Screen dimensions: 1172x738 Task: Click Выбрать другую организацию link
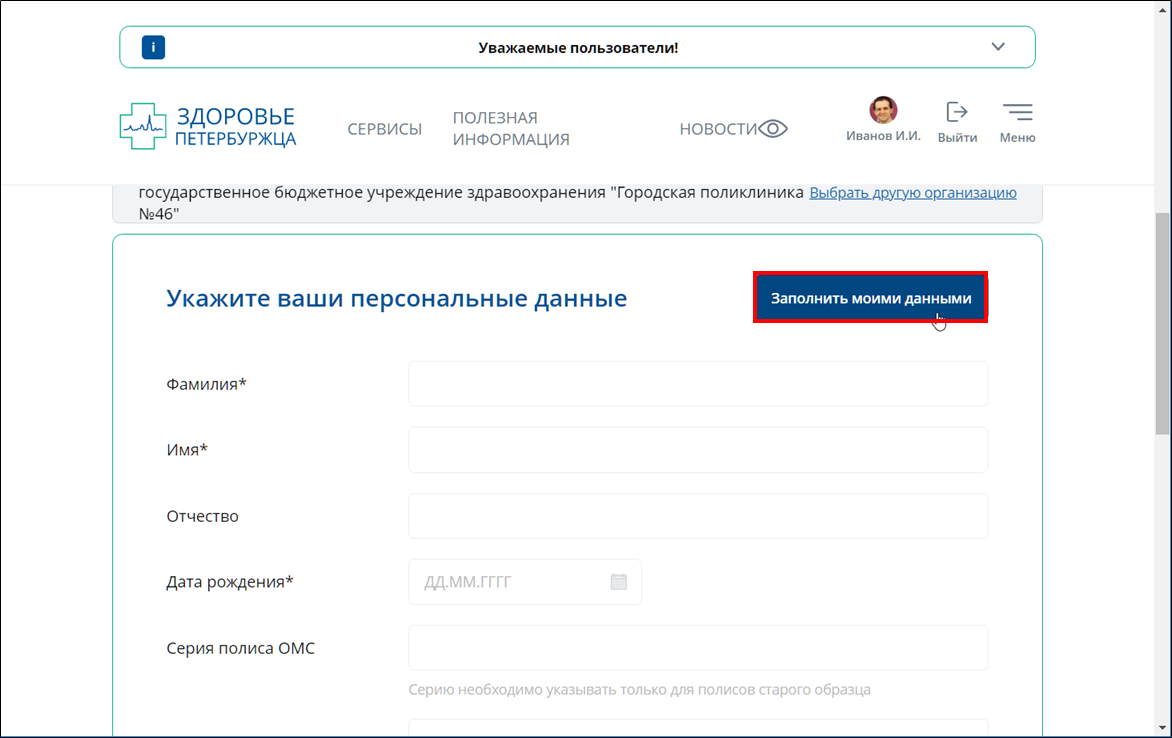click(x=913, y=193)
